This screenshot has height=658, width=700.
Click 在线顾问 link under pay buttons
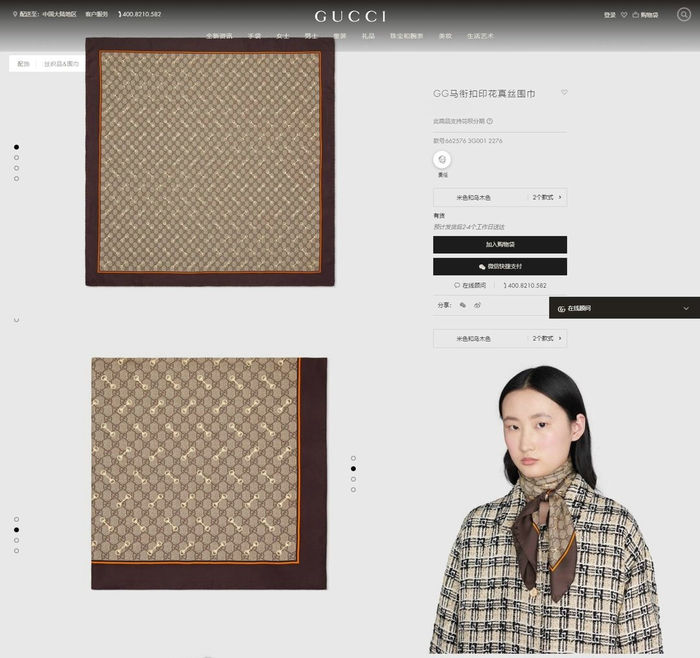tap(474, 285)
